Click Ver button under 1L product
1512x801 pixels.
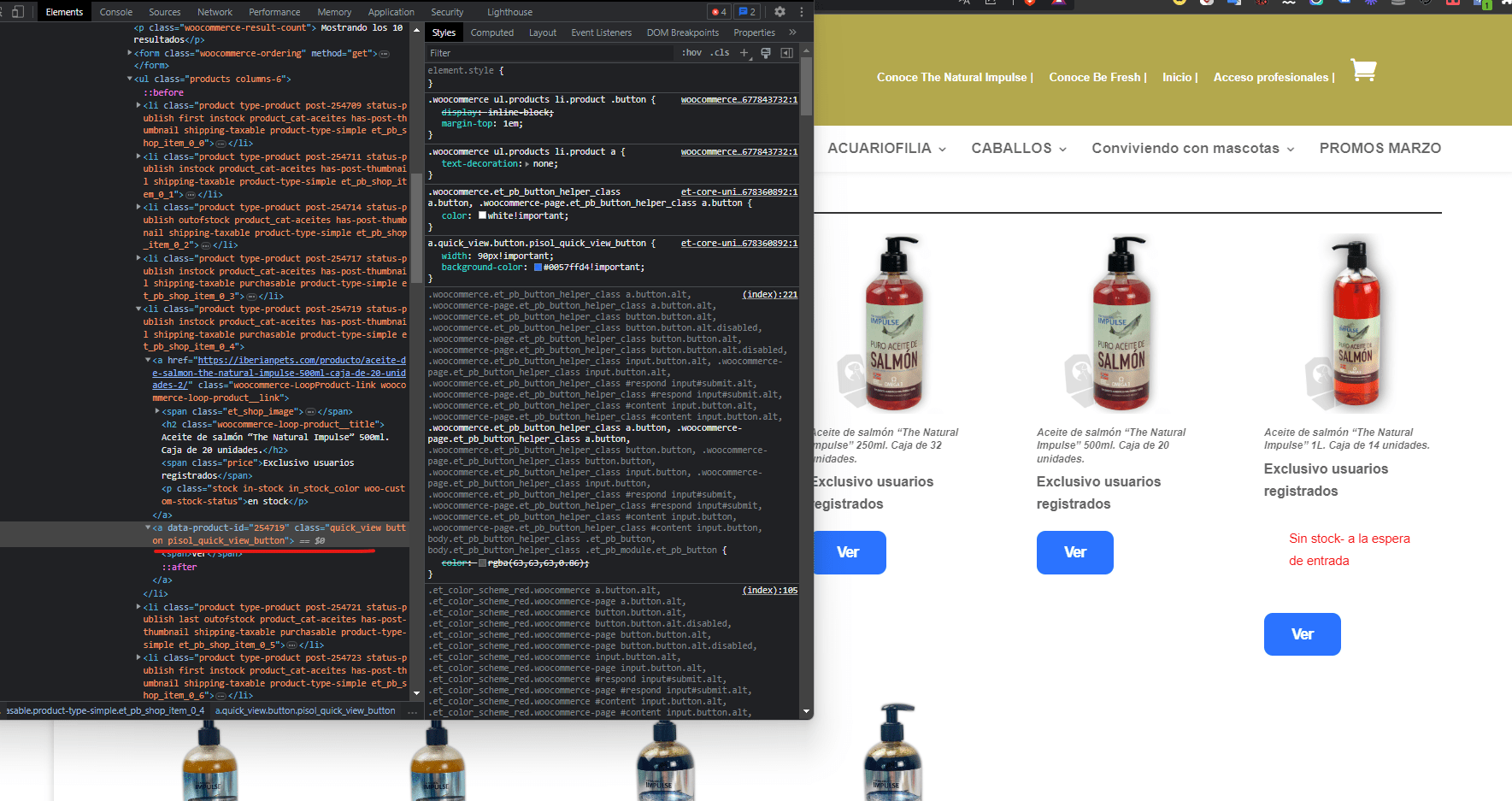1302,634
